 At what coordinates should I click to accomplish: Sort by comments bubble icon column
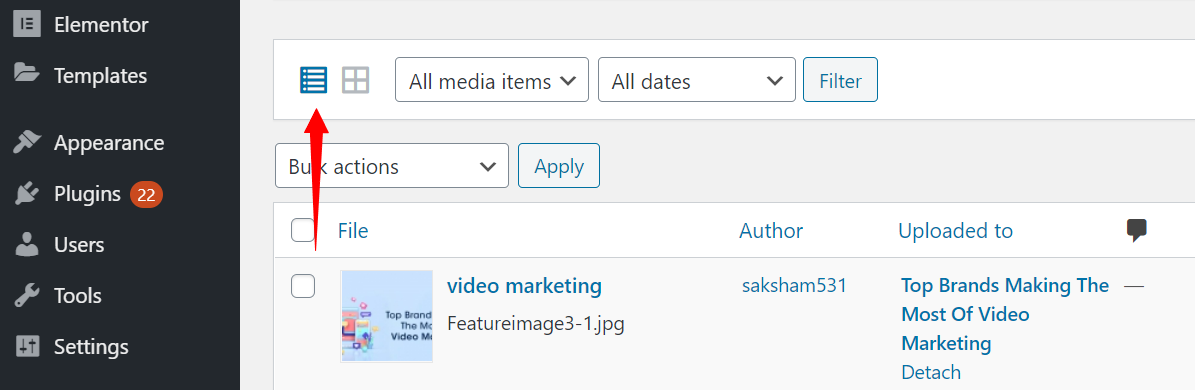point(1136,230)
